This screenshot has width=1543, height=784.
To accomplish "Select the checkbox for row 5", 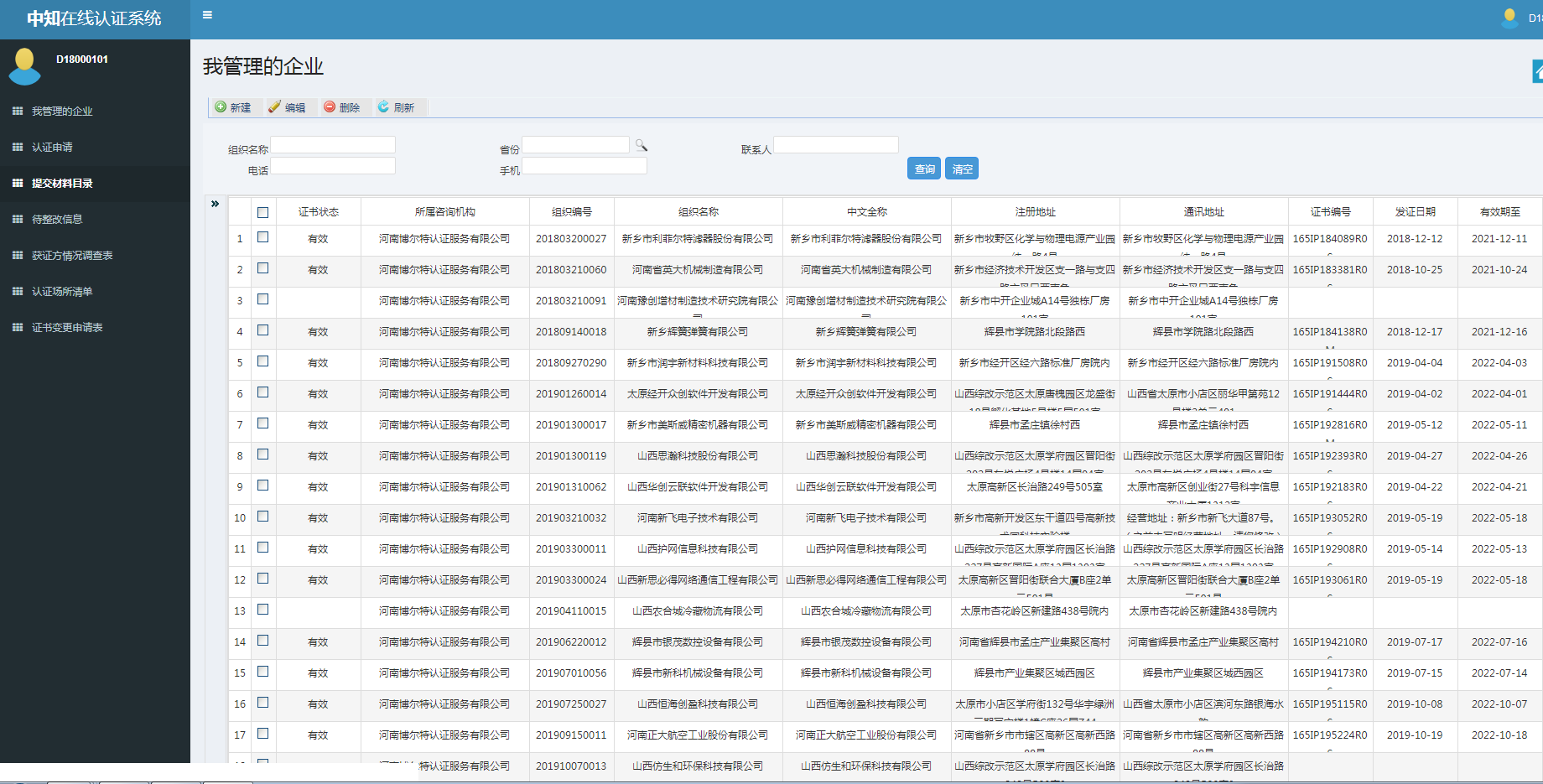I will point(263,361).
